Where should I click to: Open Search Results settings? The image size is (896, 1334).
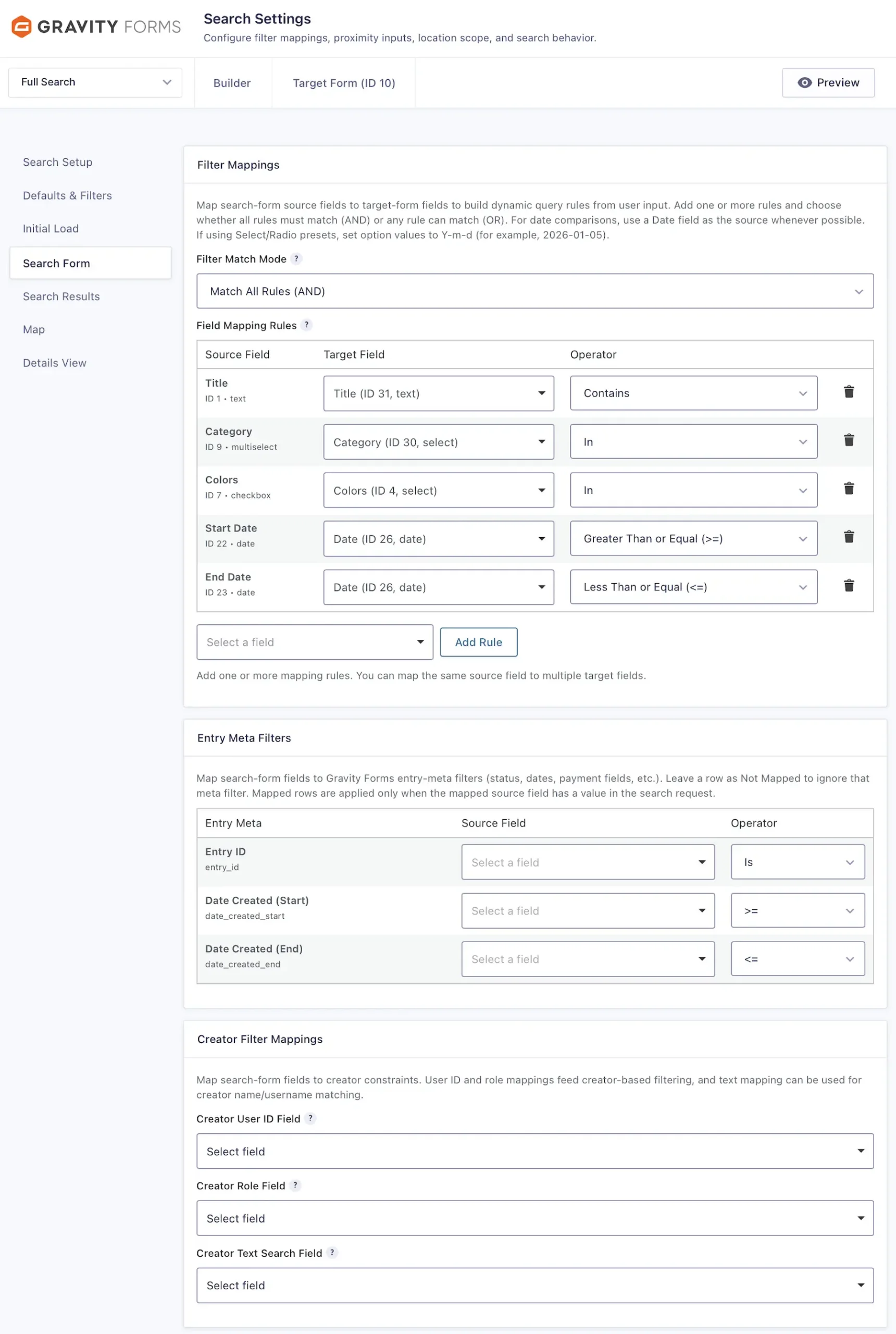pyautogui.click(x=61, y=297)
